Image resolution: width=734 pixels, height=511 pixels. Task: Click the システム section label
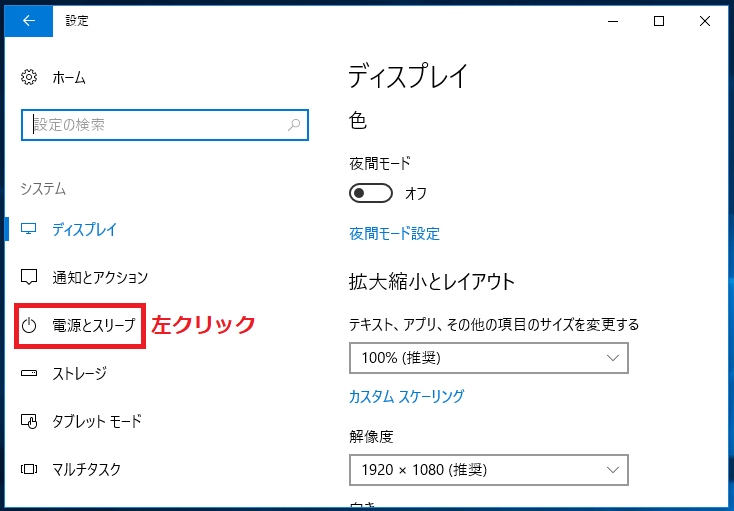(x=43, y=189)
